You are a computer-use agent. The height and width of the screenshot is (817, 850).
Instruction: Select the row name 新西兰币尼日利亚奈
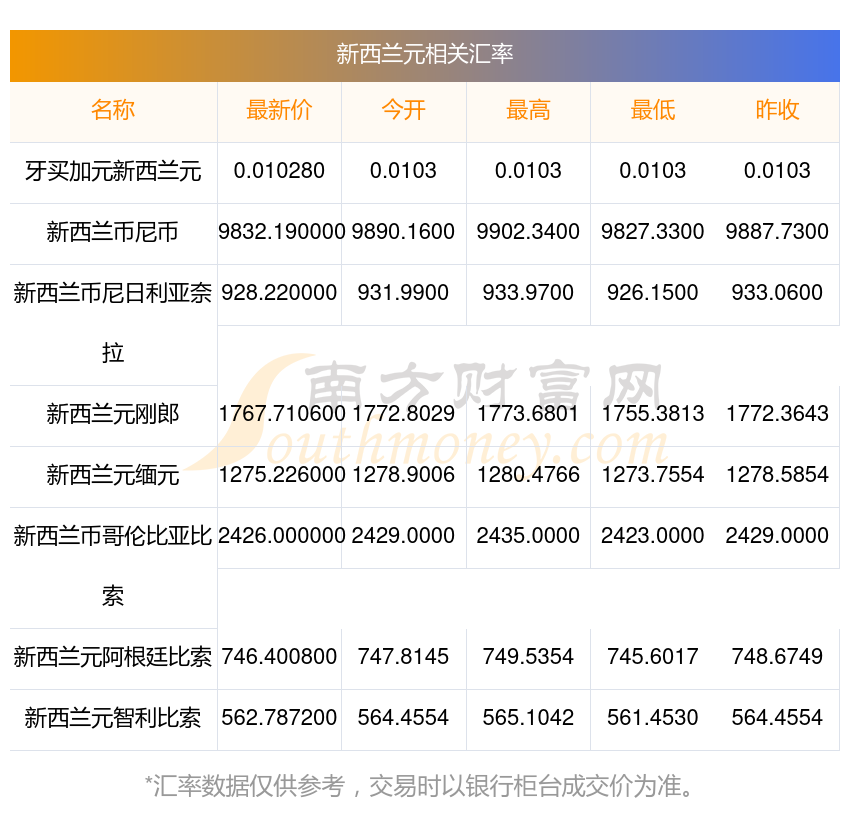click(x=113, y=293)
